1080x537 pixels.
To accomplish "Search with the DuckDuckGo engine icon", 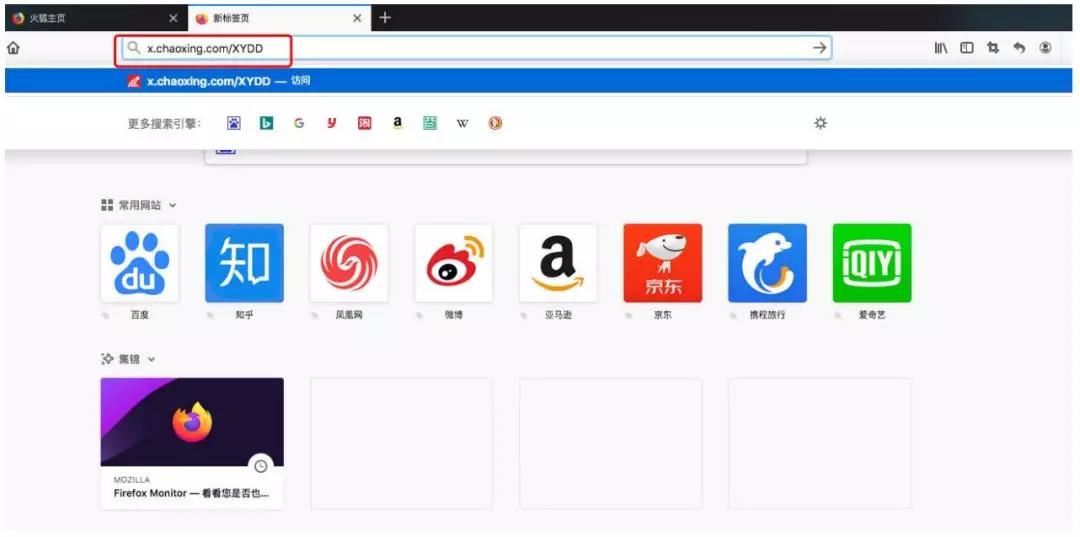I will [x=495, y=123].
